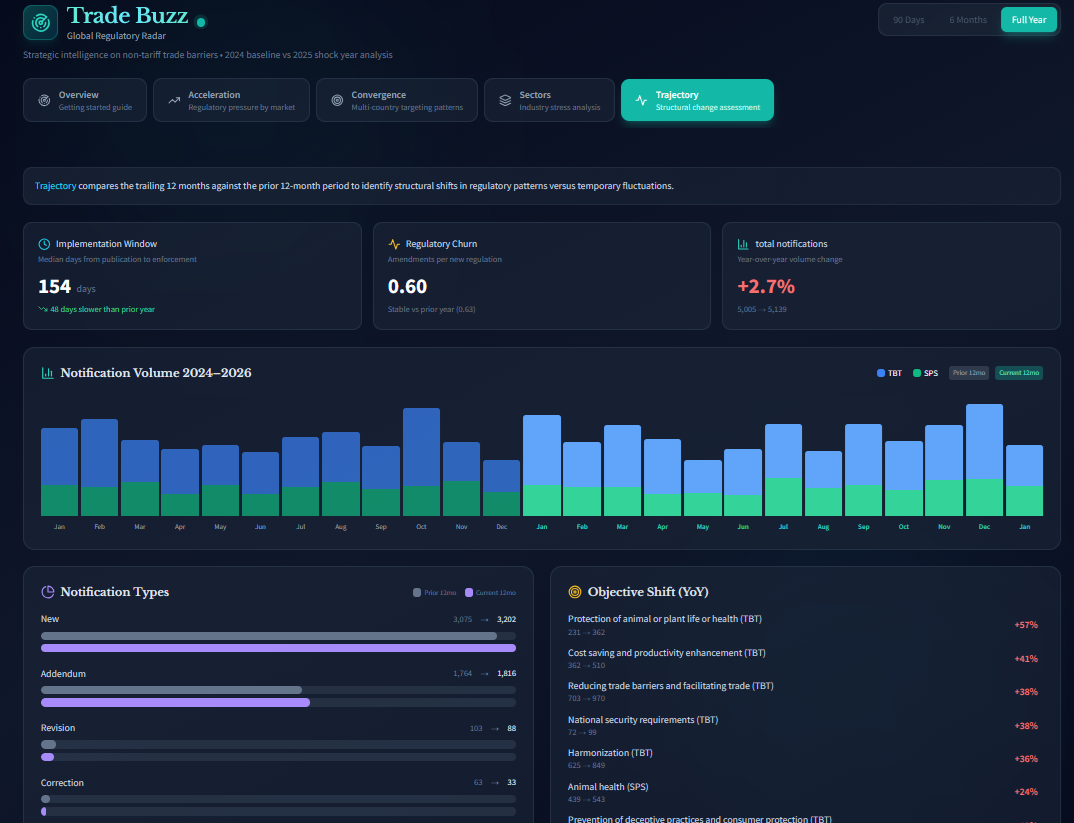Click the target icon beside Objective Shift

(x=574, y=592)
